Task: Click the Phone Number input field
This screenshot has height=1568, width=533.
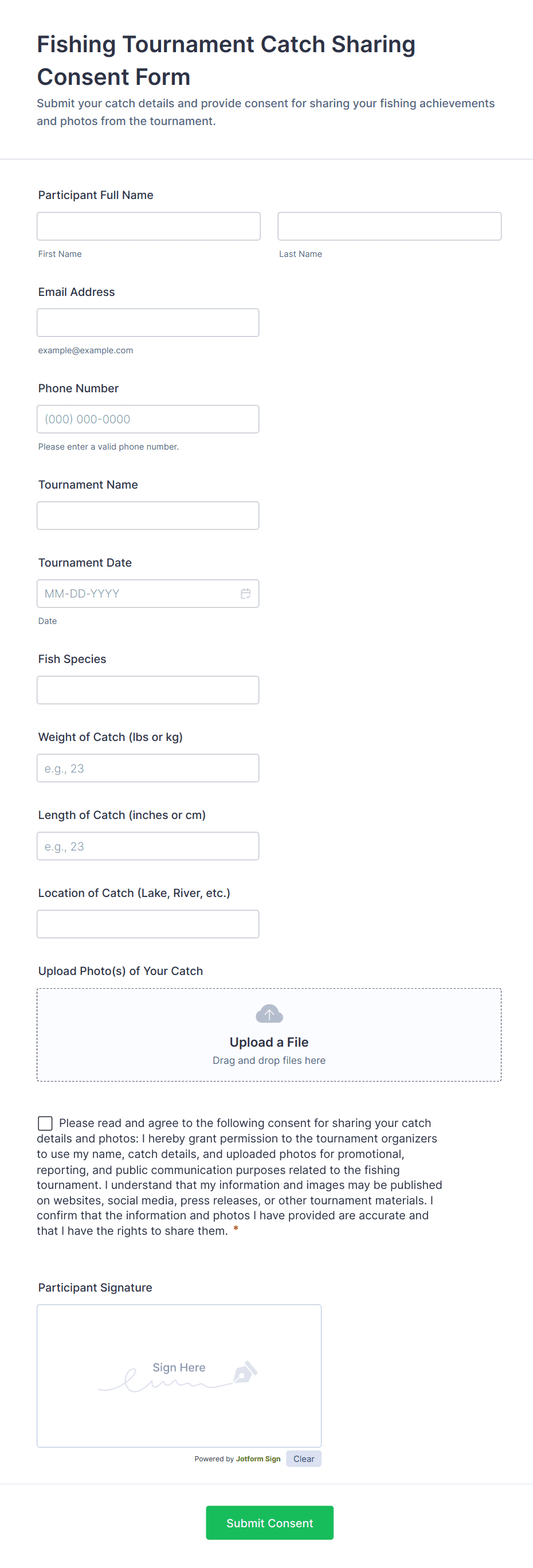Action: [x=148, y=419]
